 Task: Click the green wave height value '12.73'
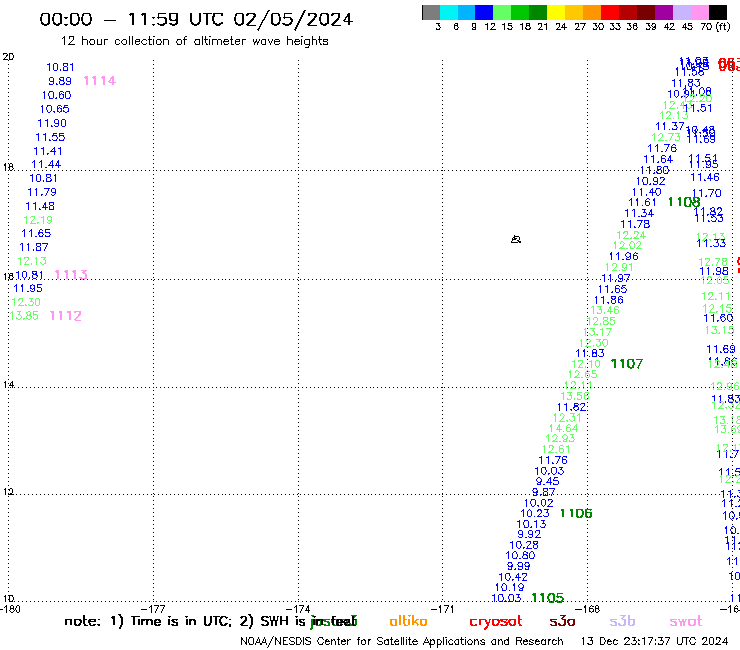(x=666, y=137)
